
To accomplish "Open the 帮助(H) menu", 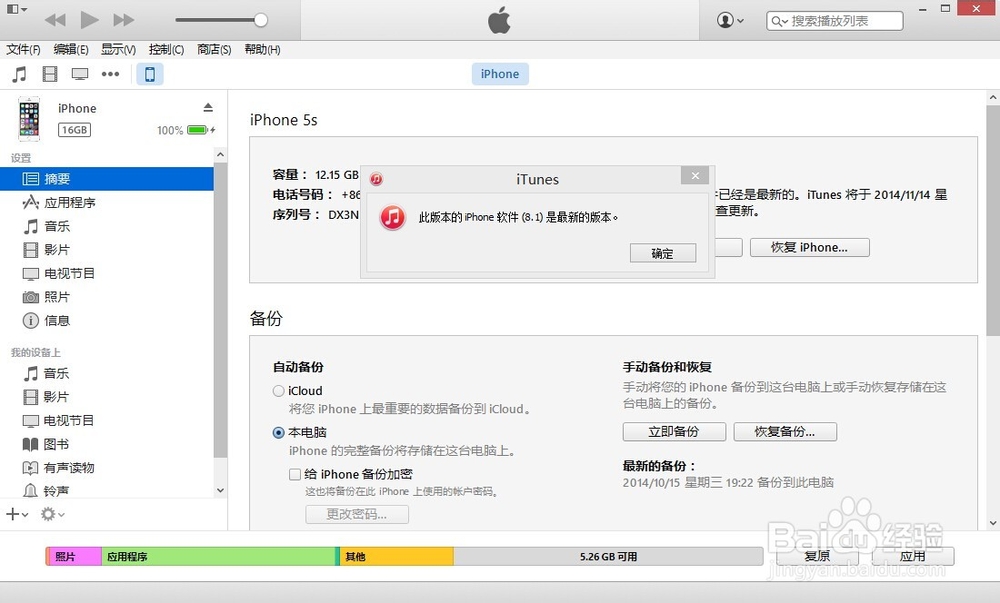I will click(262, 50).
